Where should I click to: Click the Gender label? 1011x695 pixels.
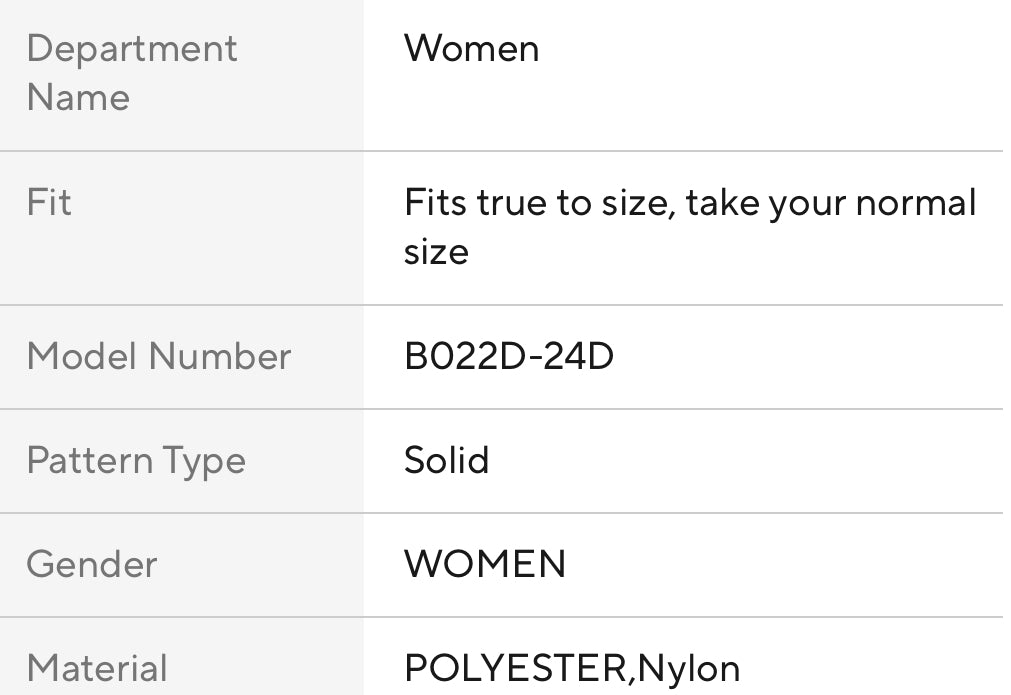(92, 564)
